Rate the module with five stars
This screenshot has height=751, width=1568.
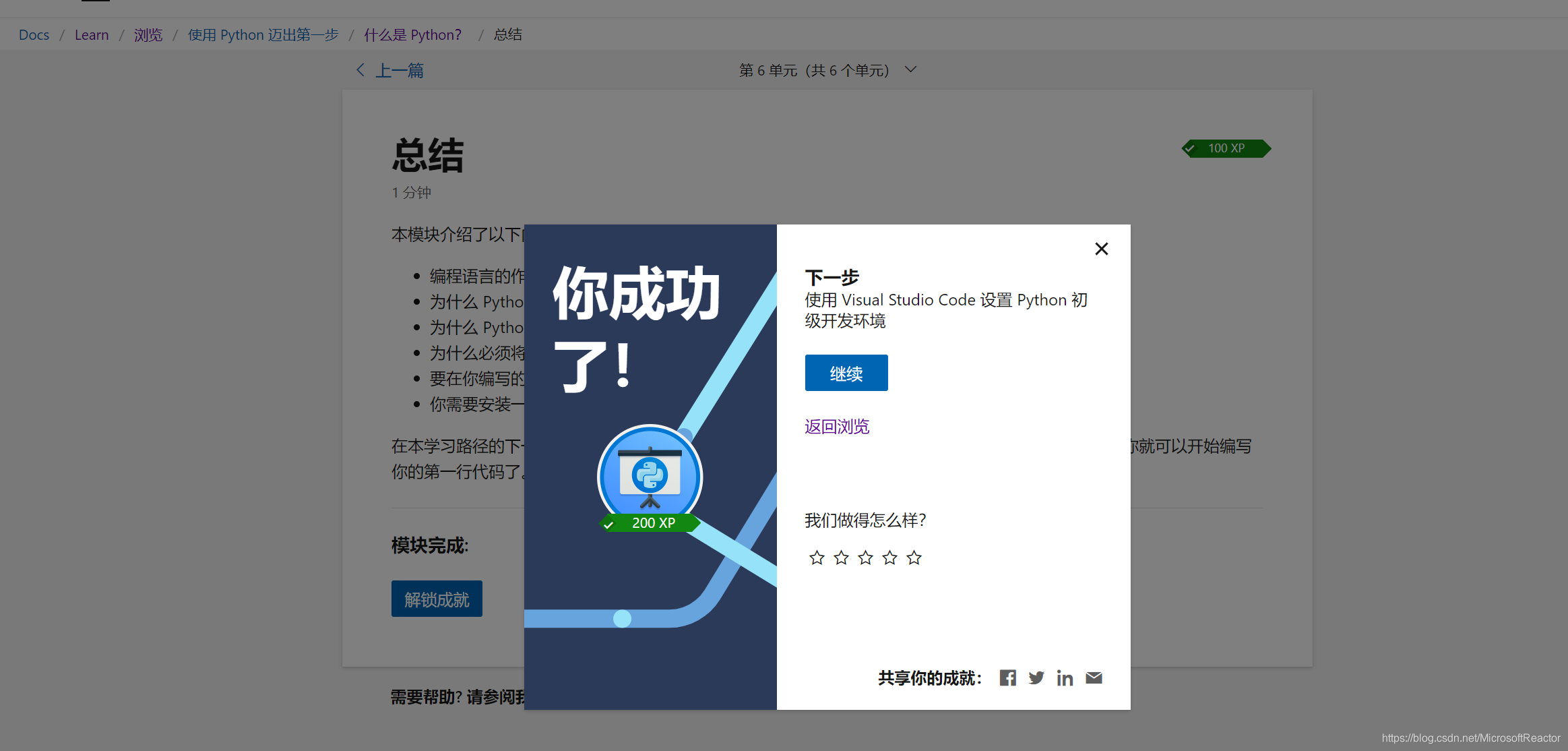[x=914, y=558]
